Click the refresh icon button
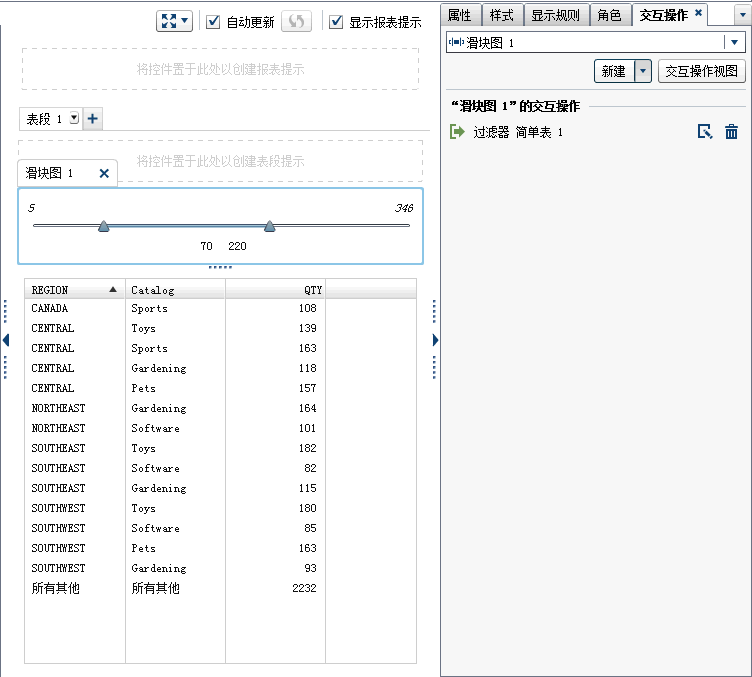The height and width of the screenshot is (677, 752). coord(296,21)
